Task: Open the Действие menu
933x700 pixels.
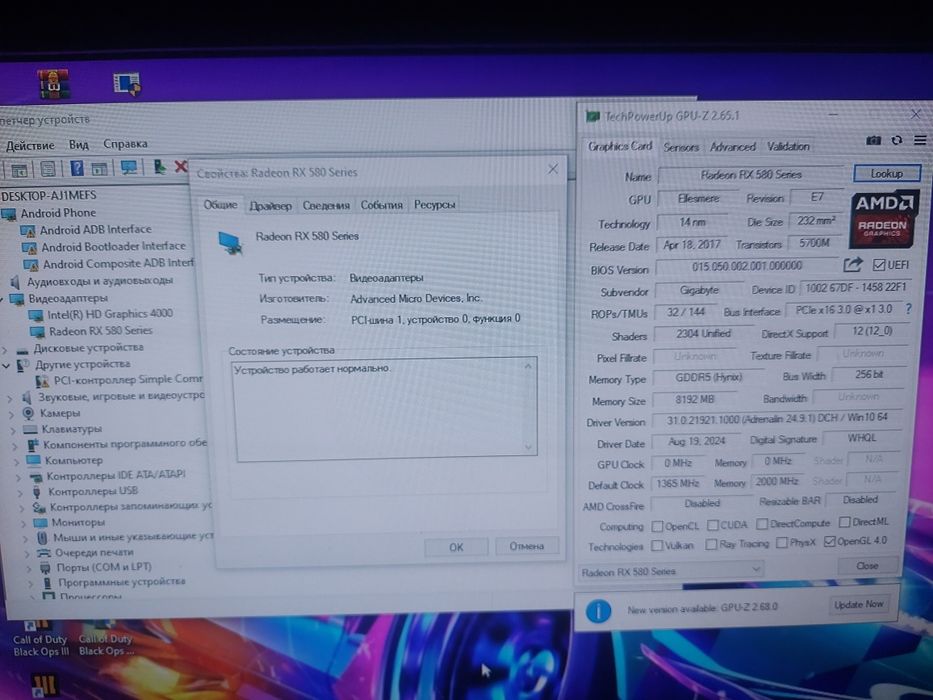Action: click(x=30, y=145)
